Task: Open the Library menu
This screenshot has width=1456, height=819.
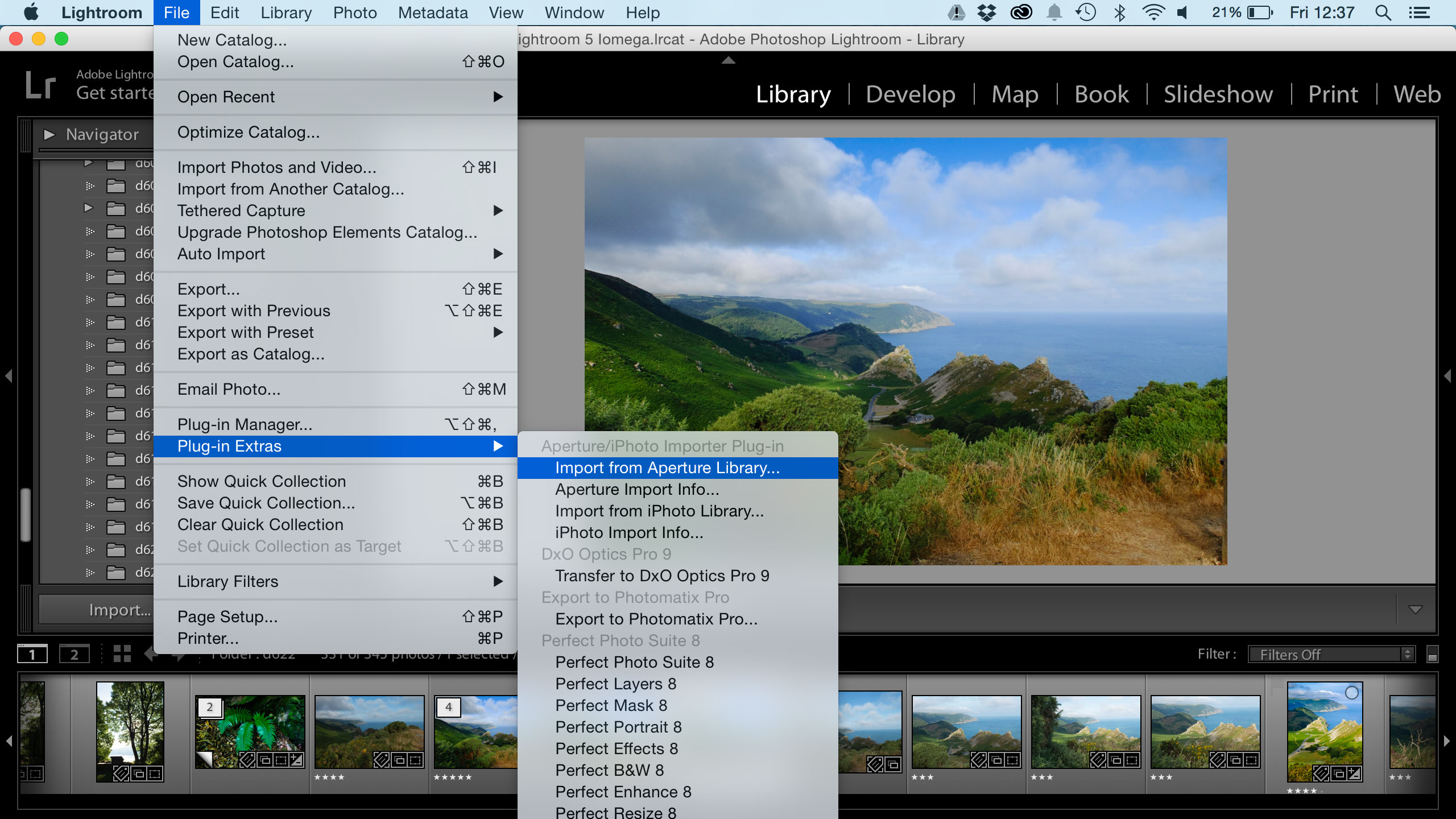Action: click(x=286, y=13)
